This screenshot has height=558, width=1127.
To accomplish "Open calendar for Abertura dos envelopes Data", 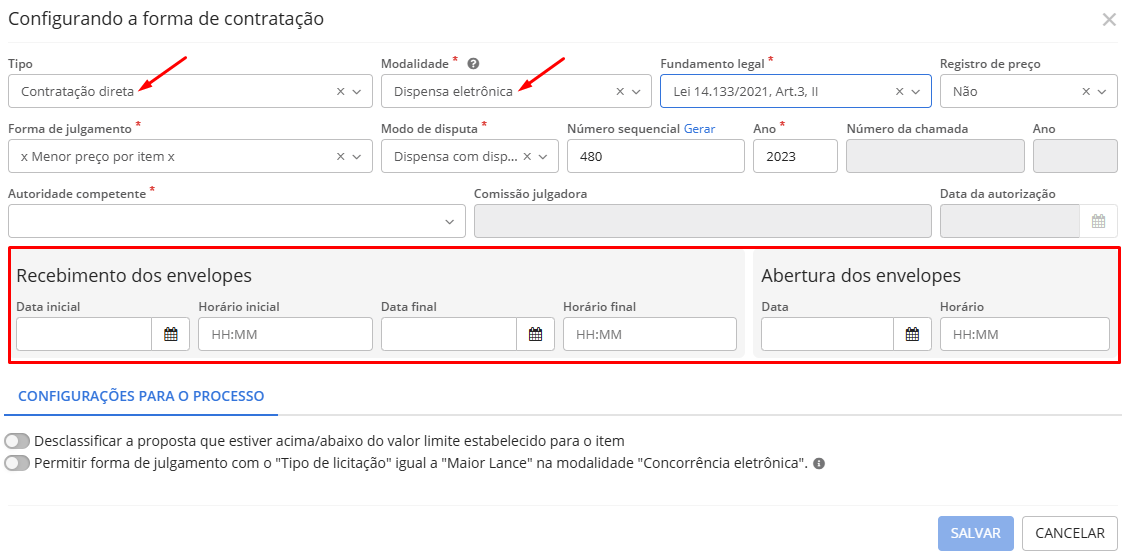I will pyautogui.click(x=912, y=334).
